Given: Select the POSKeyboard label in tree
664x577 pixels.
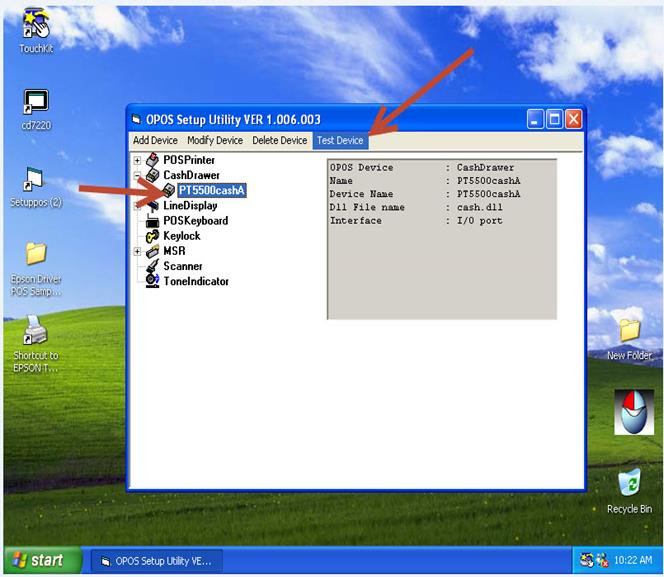Looking at the screenshot, I should click(x=196, y=221).
